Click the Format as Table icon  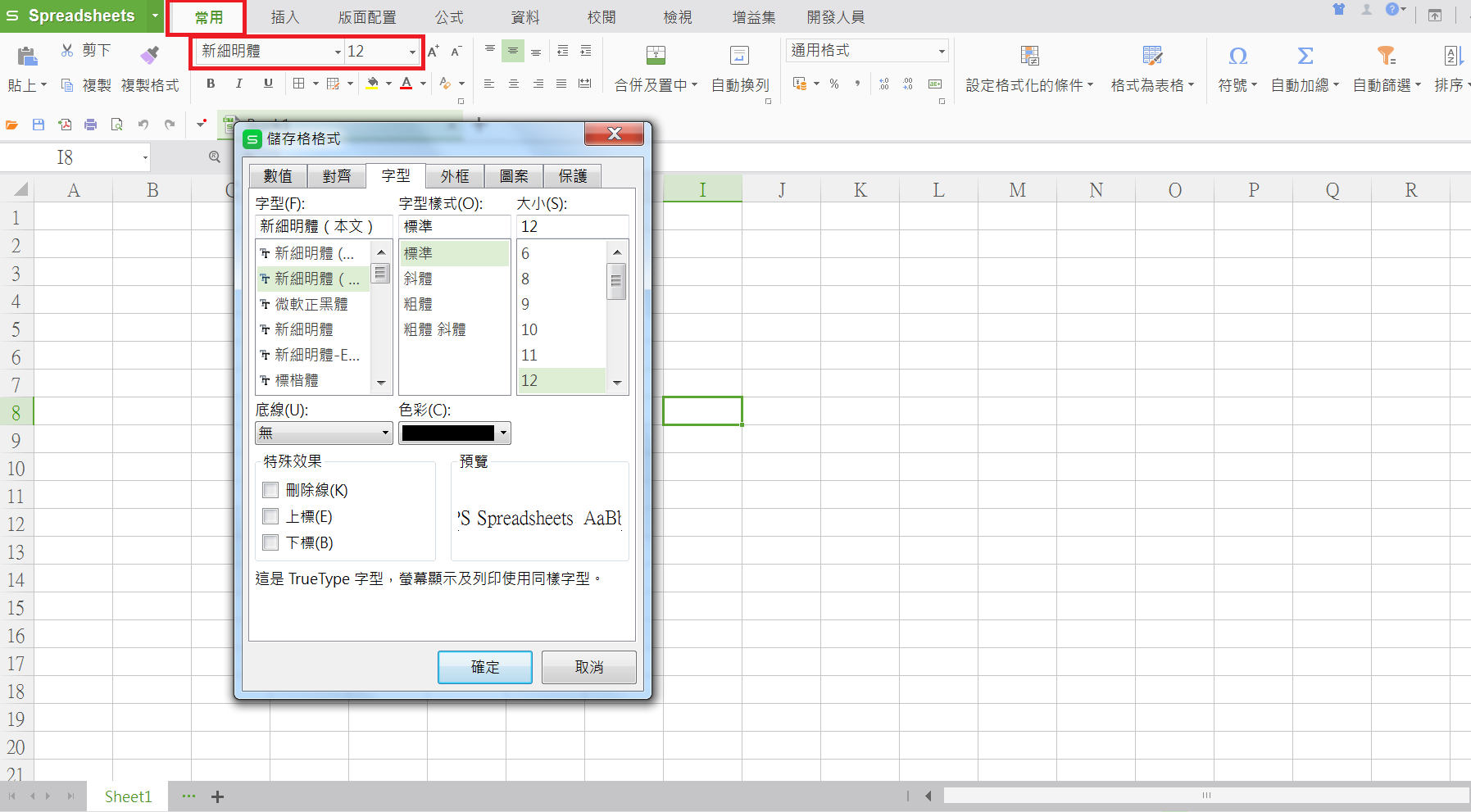[x=1152, y=55]
